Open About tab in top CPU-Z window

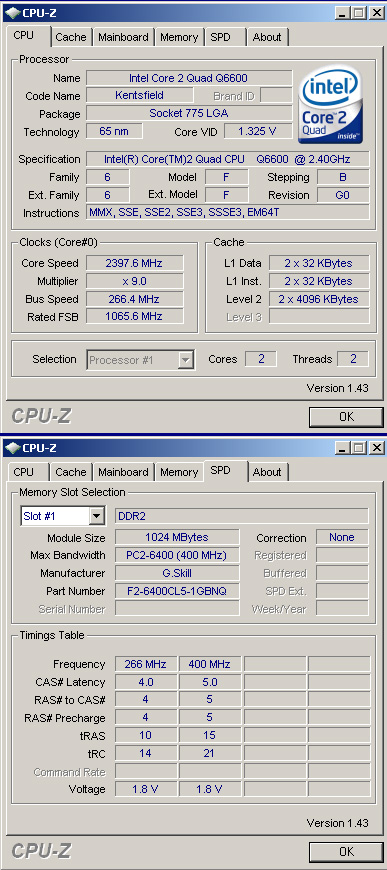pyautogui.click(x=267, y=37)
